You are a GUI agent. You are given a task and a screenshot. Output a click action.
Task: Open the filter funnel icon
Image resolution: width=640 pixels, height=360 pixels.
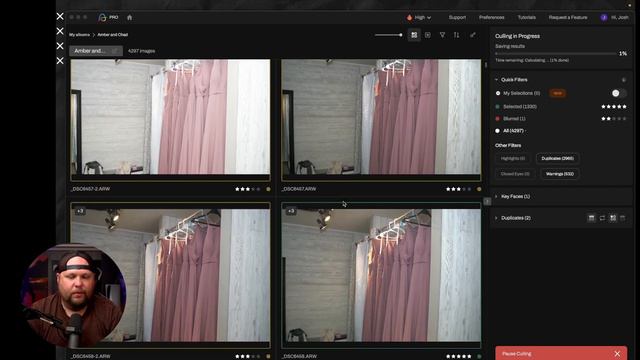(x=442, y=35)
